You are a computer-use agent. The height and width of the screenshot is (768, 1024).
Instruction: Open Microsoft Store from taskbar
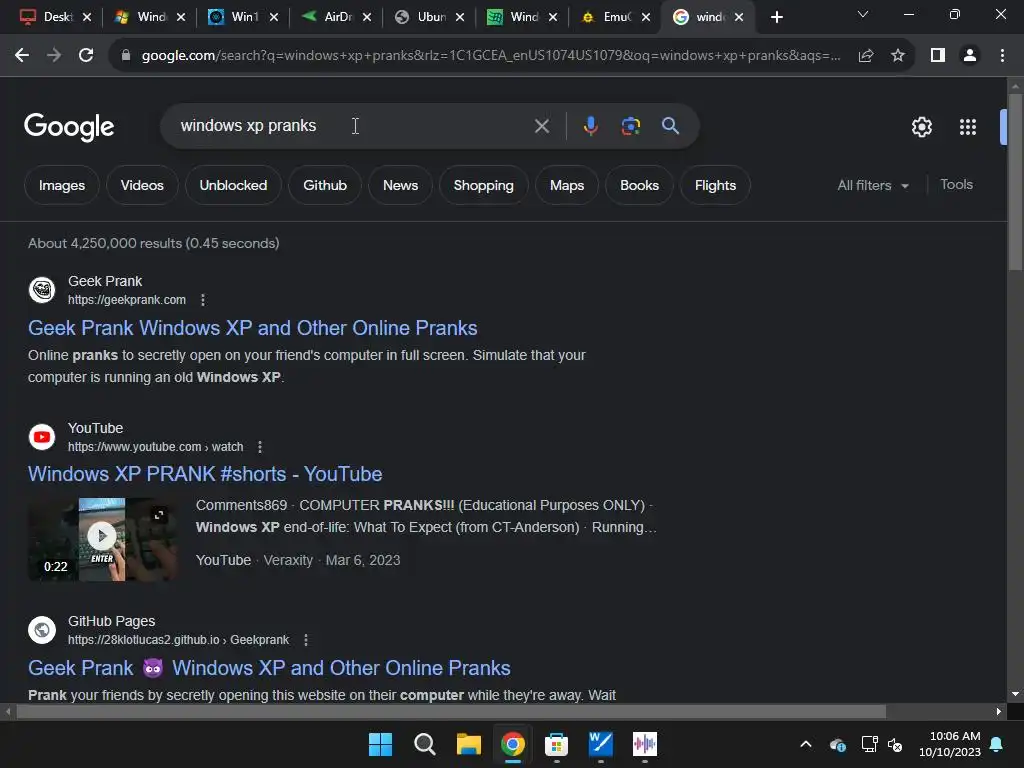[556, 744]
